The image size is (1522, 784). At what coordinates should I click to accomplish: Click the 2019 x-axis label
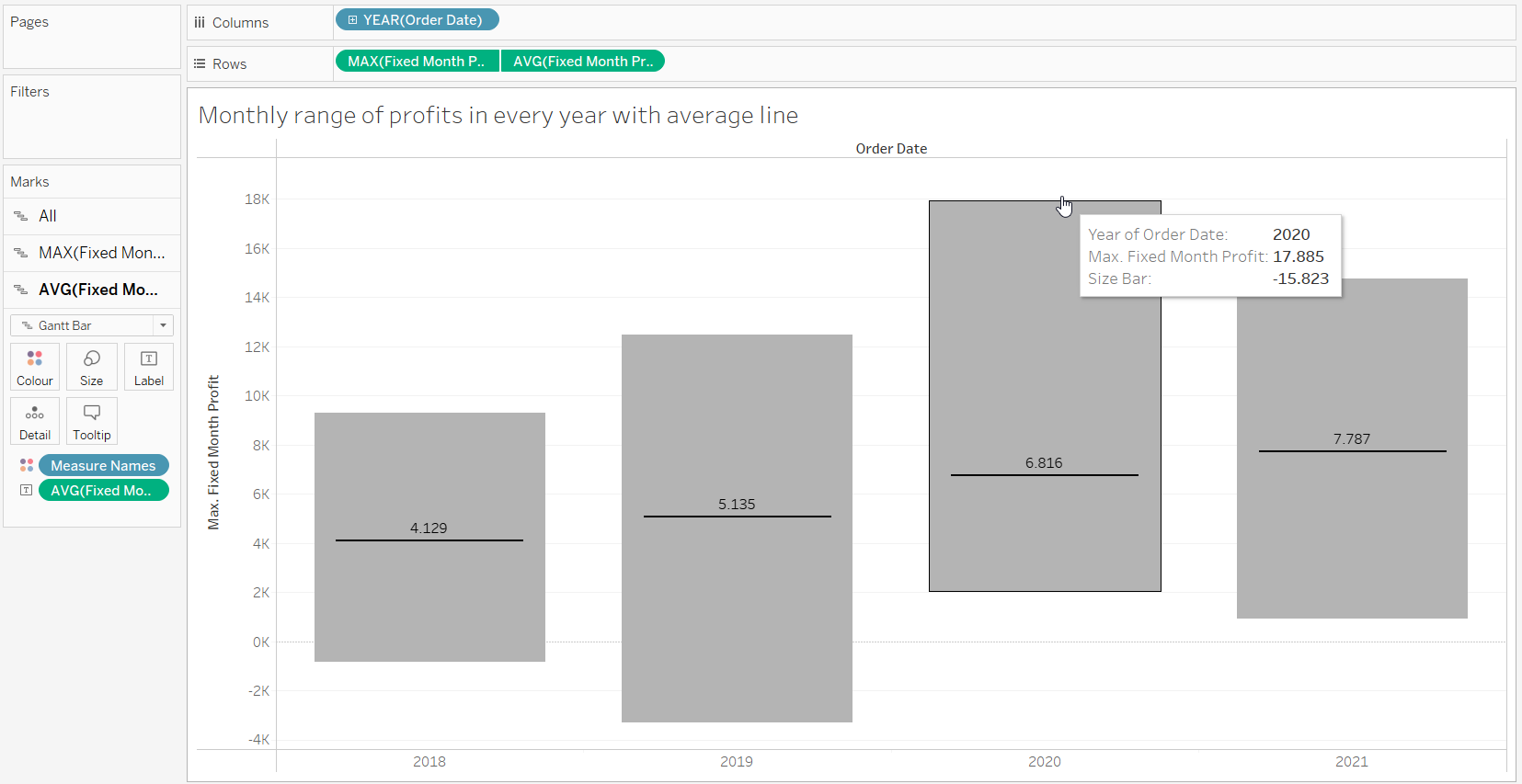[737, 761]
